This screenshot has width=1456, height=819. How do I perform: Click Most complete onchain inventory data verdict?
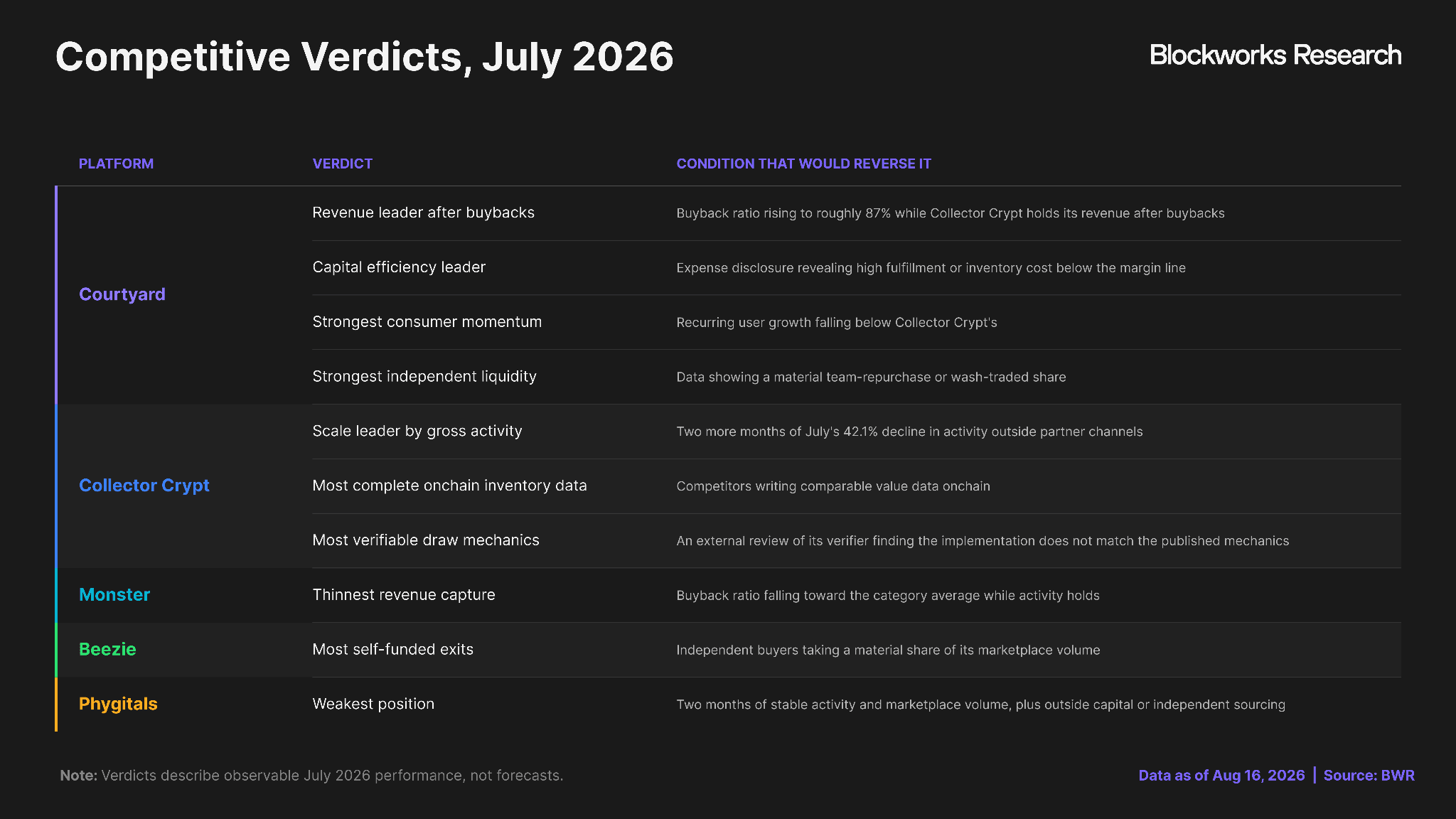point(450,486)
